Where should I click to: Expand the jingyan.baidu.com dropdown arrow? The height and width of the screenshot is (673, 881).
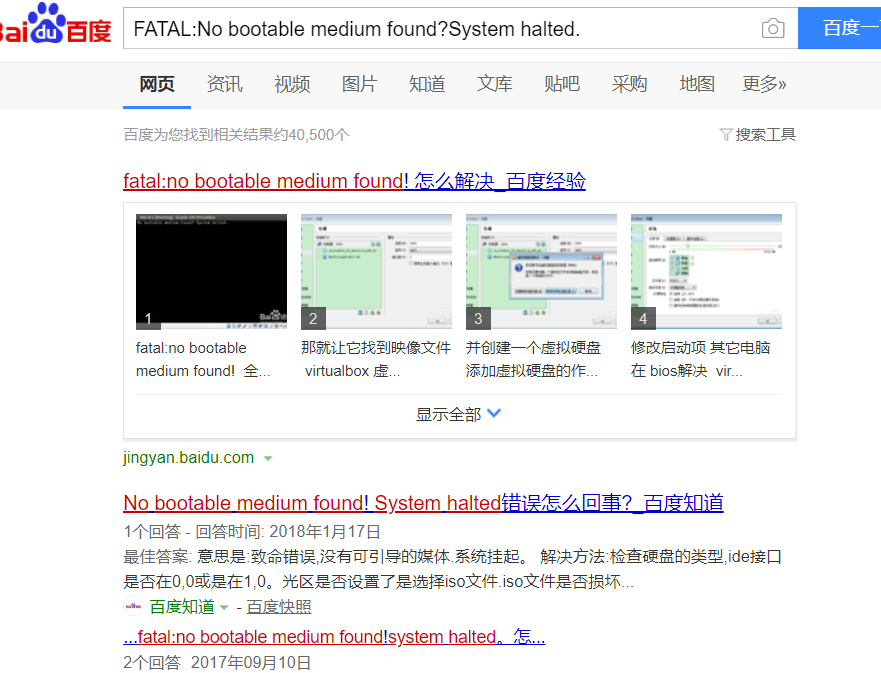coord(267,457)
